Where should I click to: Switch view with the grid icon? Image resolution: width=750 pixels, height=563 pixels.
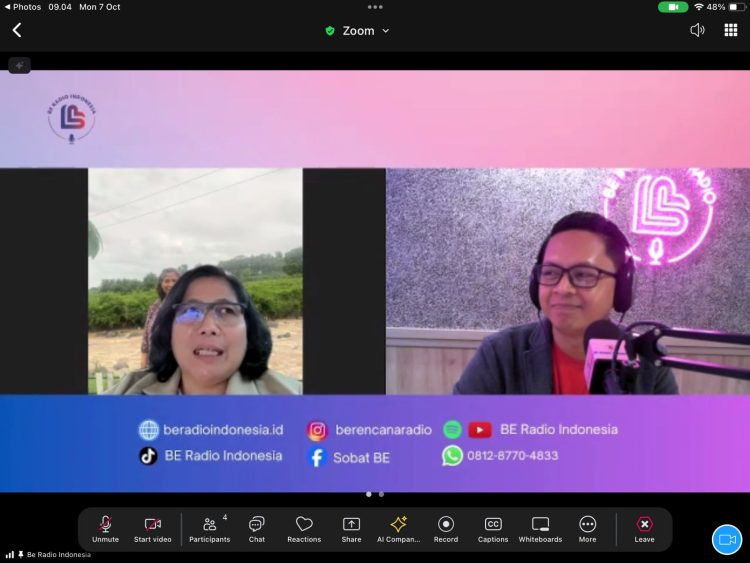tap(730, 30)
